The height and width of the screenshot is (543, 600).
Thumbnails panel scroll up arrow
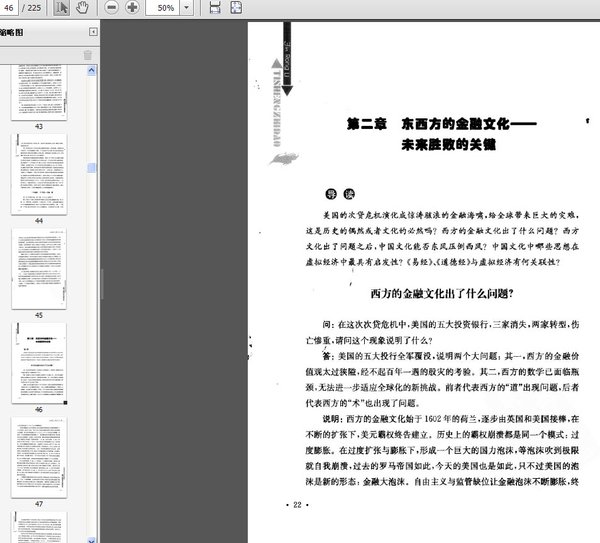coord(91,70)
